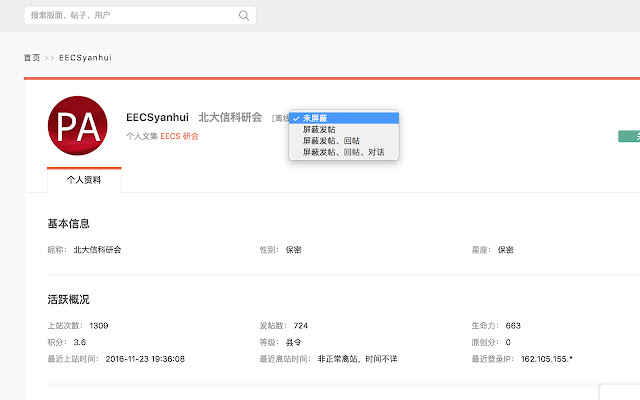Open the 首页 breadcrumb link

(32, 58)
